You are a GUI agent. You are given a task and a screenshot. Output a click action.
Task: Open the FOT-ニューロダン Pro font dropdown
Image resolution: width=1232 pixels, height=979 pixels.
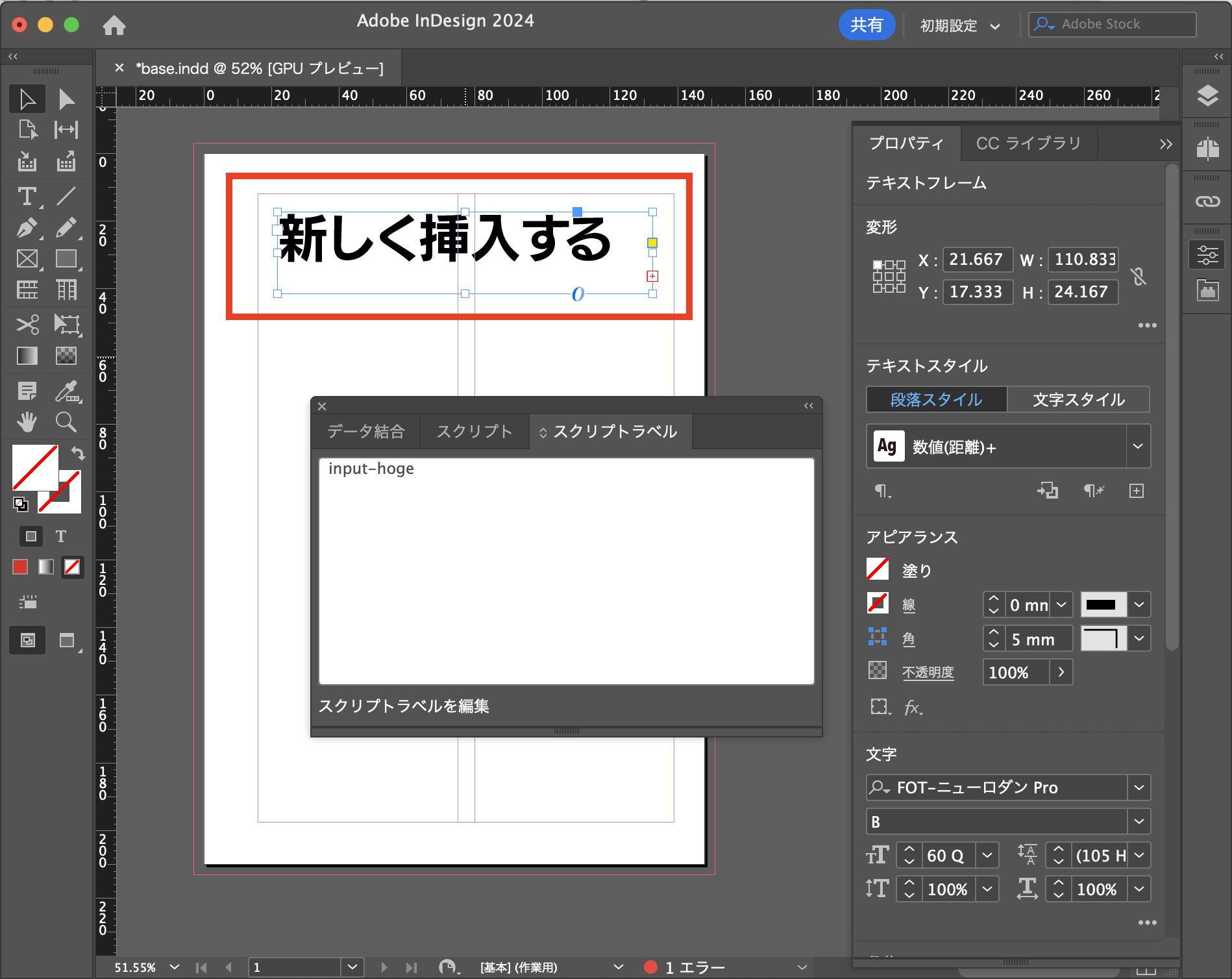tap(1139, 787)
